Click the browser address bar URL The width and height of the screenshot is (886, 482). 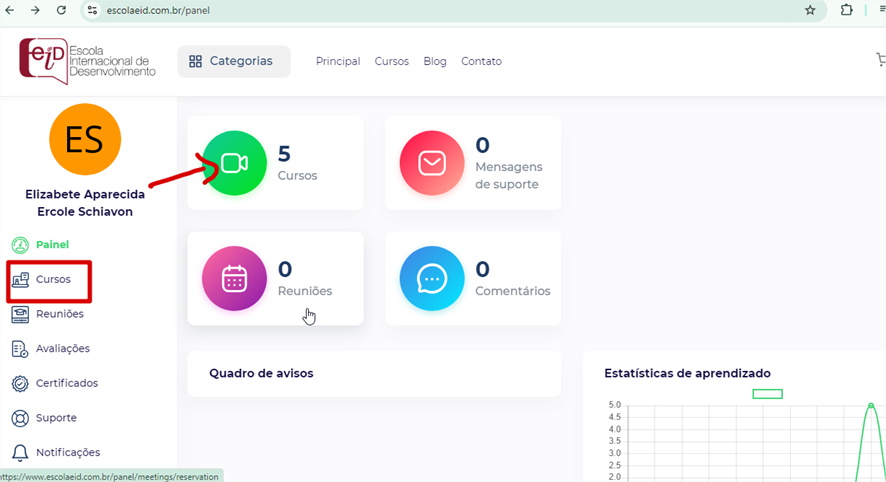pyautogui.click(x=400, y=10)
